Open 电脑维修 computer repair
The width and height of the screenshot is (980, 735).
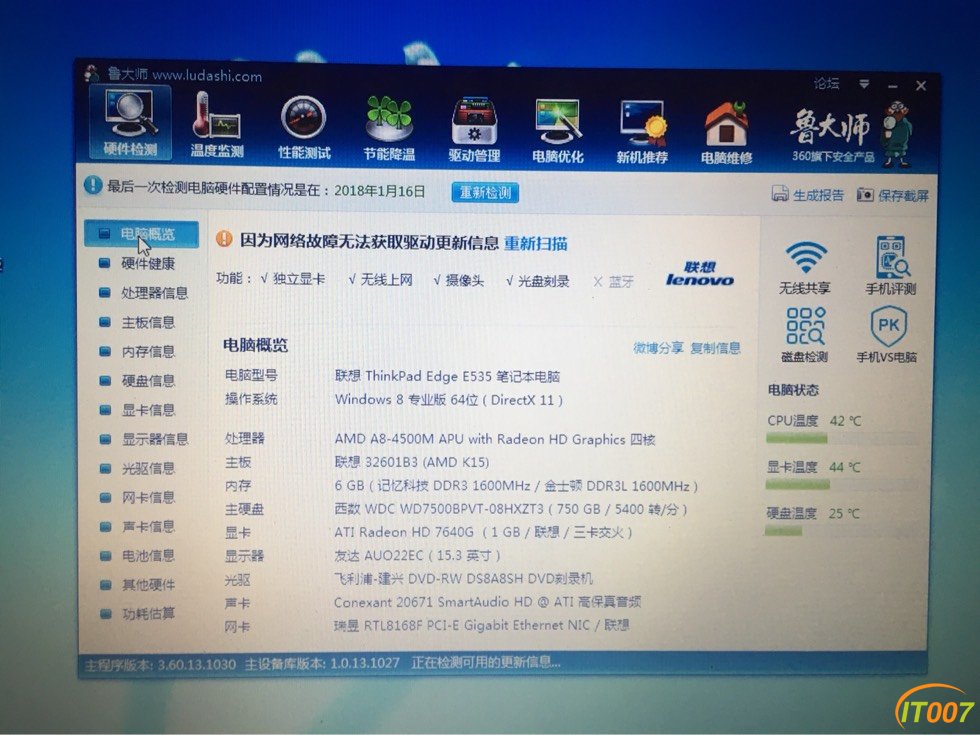726,132
